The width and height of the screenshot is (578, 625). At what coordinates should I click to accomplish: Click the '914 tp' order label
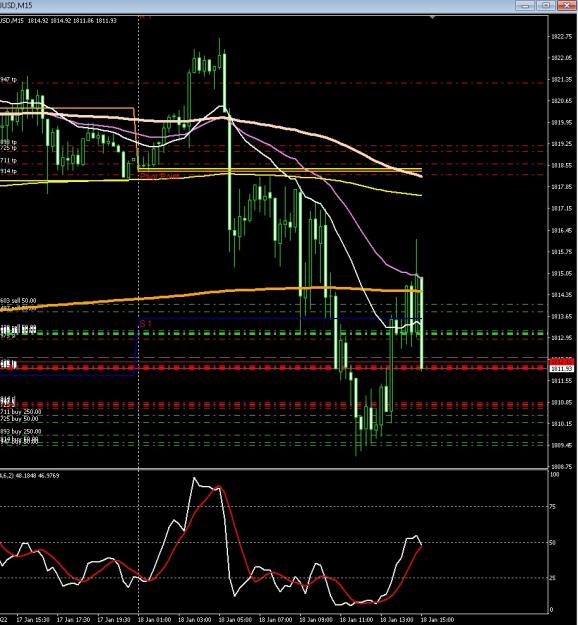[8, 171]
